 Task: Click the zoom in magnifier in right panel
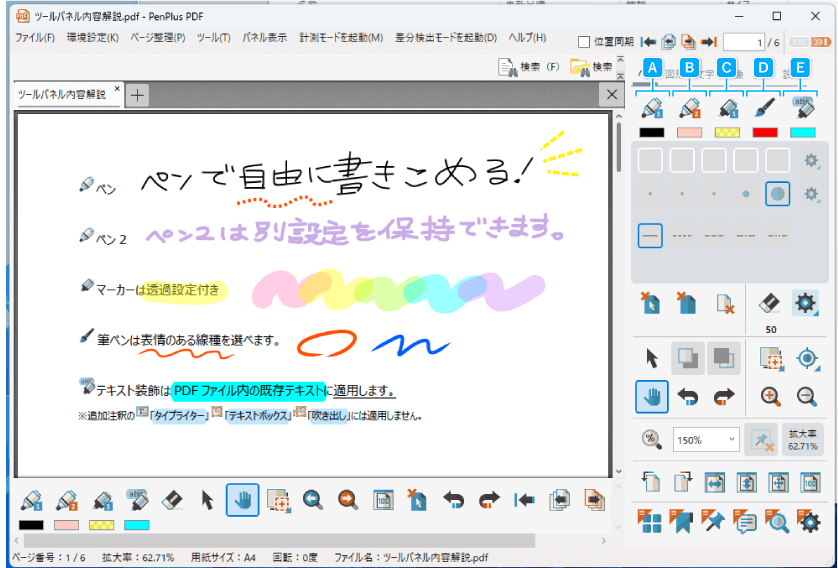[x=770, y=396]
